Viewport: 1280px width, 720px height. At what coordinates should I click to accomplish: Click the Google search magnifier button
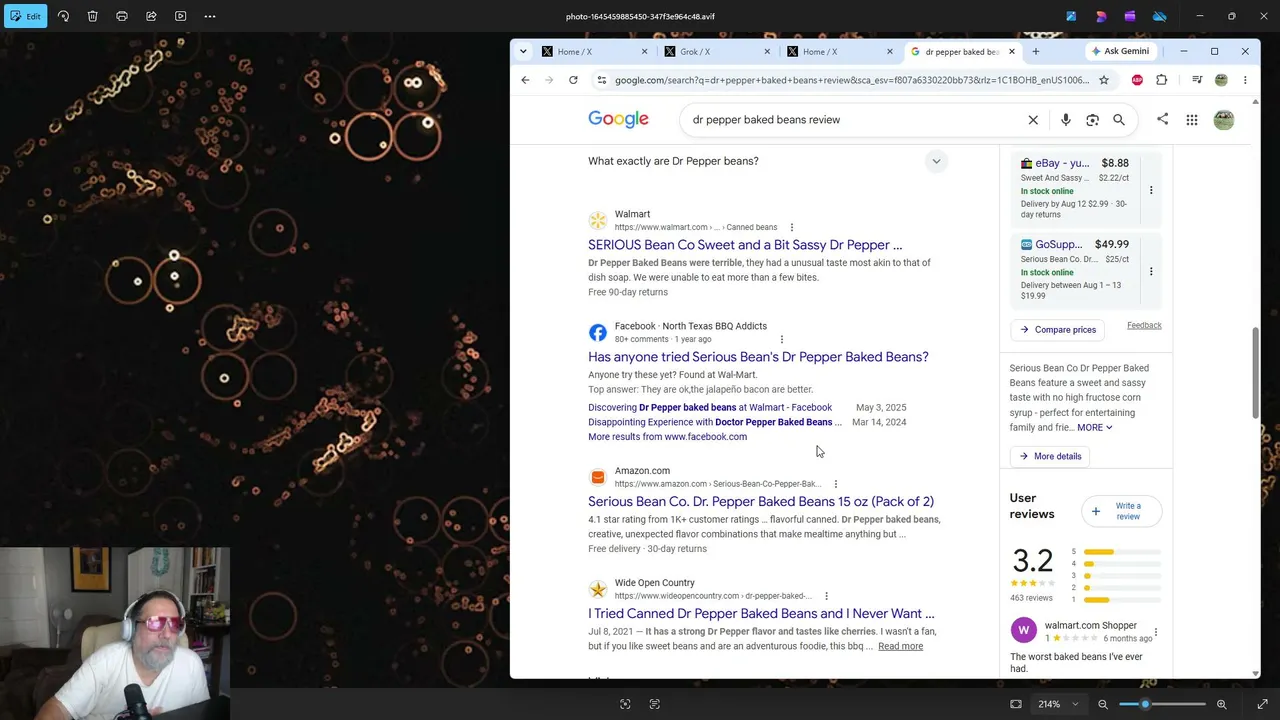coord(1119,120)
